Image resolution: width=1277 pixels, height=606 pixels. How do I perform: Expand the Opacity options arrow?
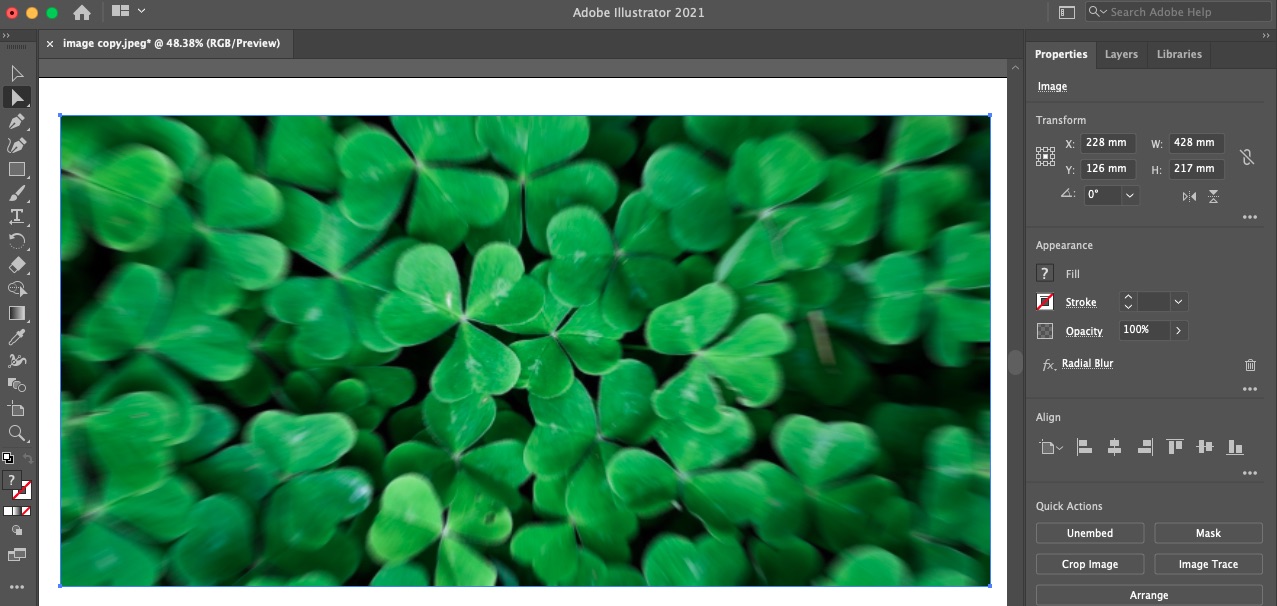point(1178,330)
